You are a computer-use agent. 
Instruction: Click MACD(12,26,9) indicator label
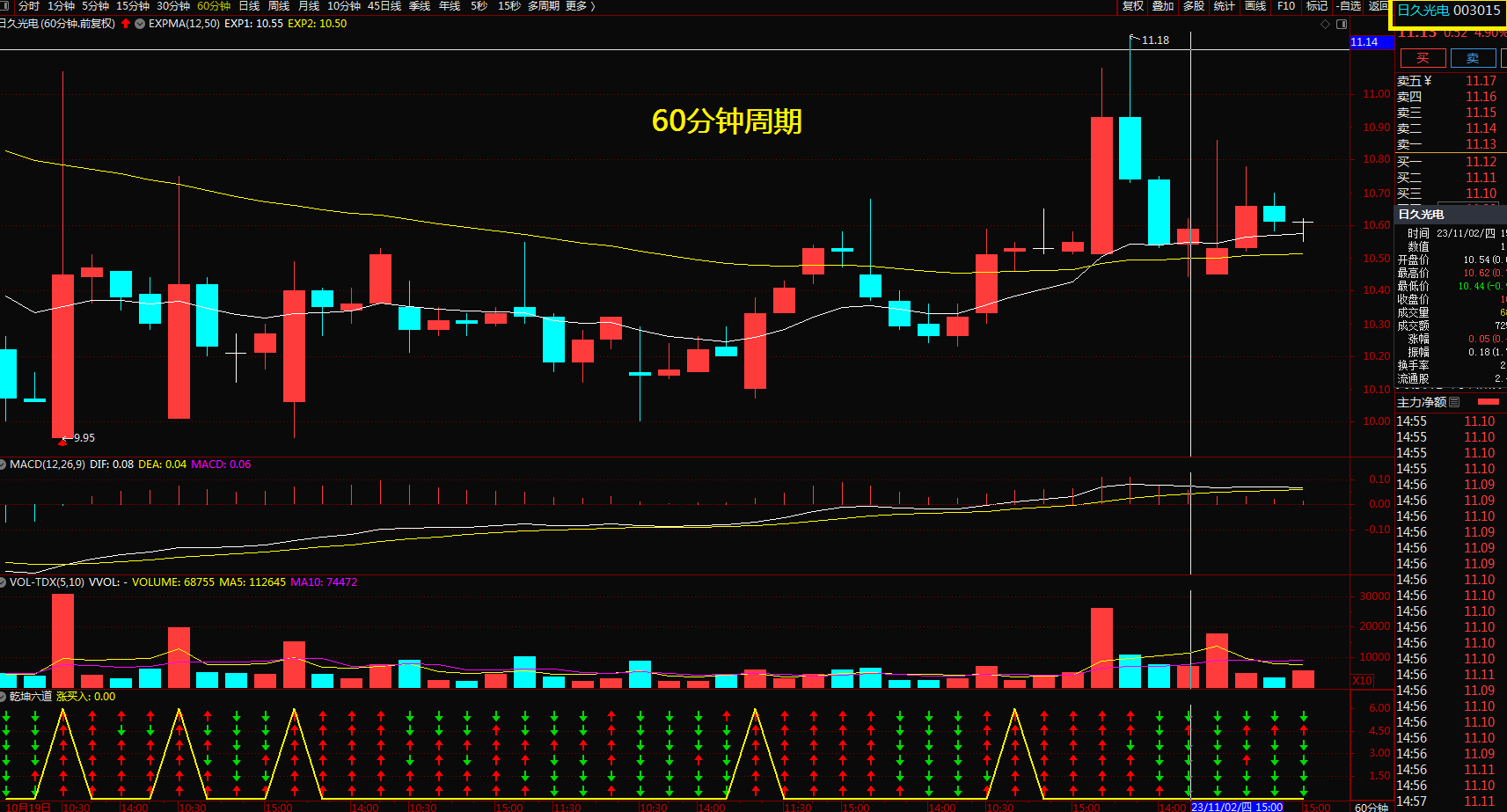pos(48,465)
